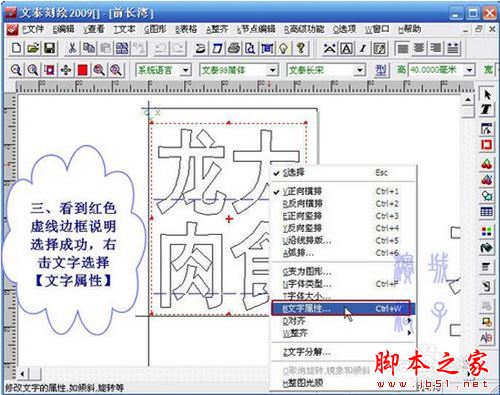Select Y反向竖排 layout option

tap(343, 228)
